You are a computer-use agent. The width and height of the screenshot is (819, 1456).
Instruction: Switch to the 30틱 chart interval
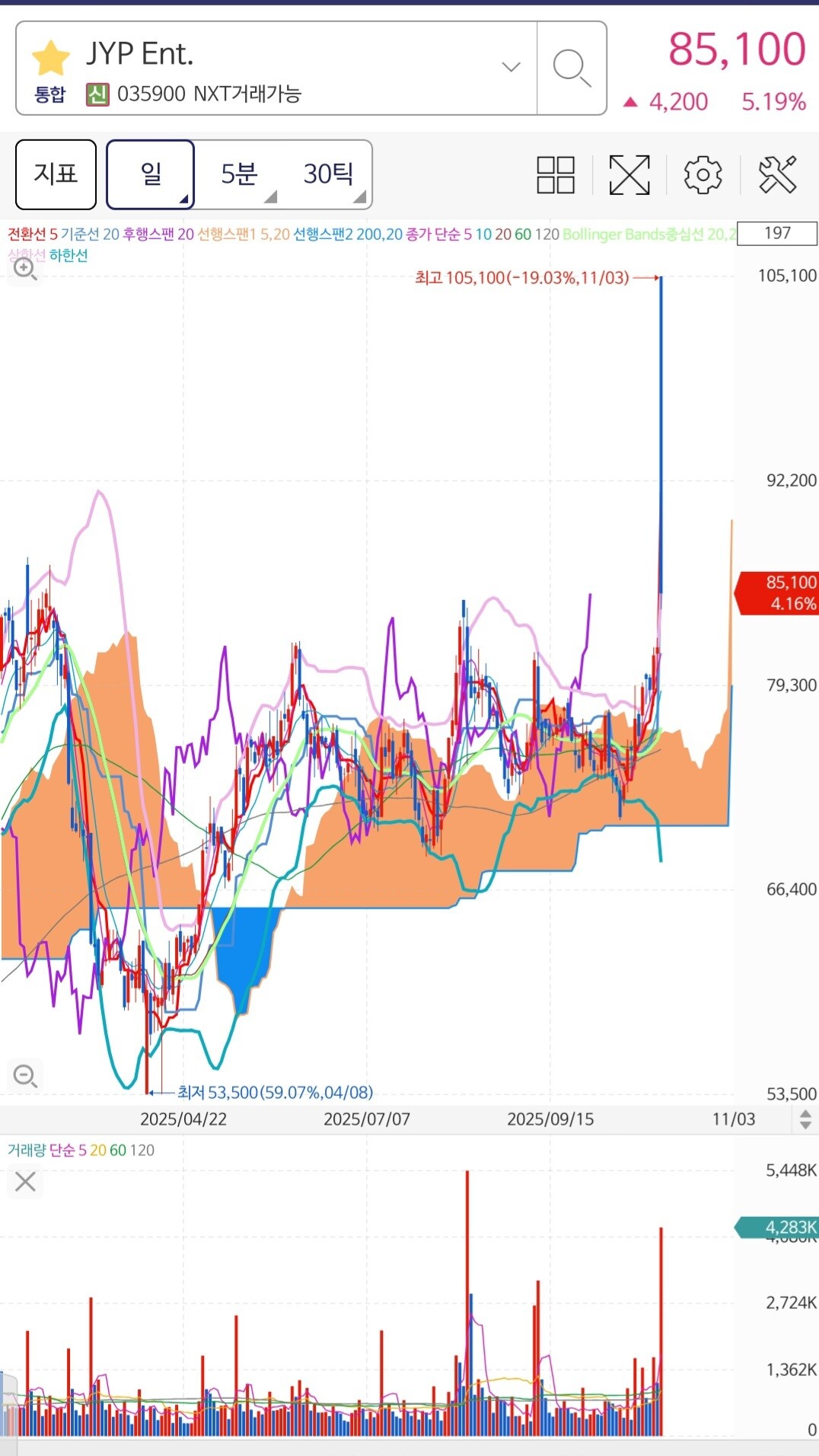[328, 174]
